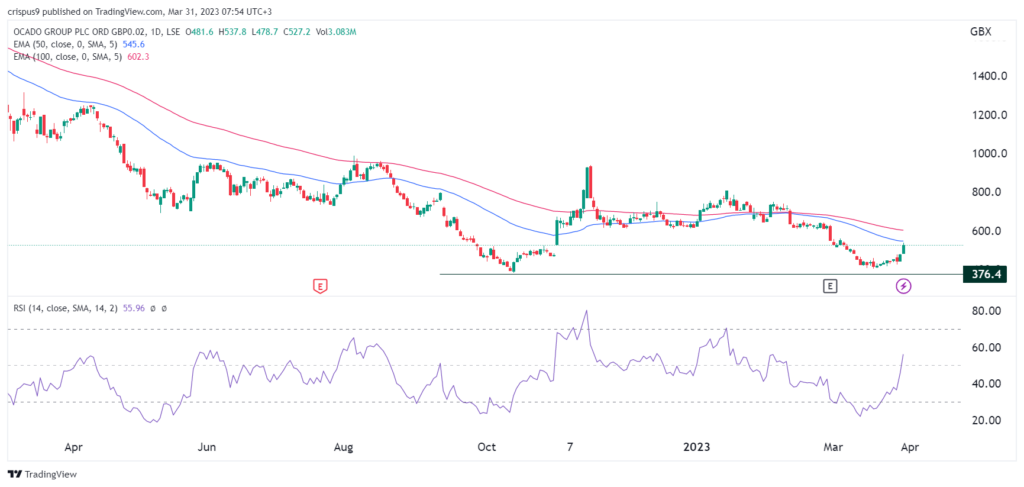The width and height of the screenshot is (1024, 487).
Task: Click the grey earnings E marker
Action: 829,285
